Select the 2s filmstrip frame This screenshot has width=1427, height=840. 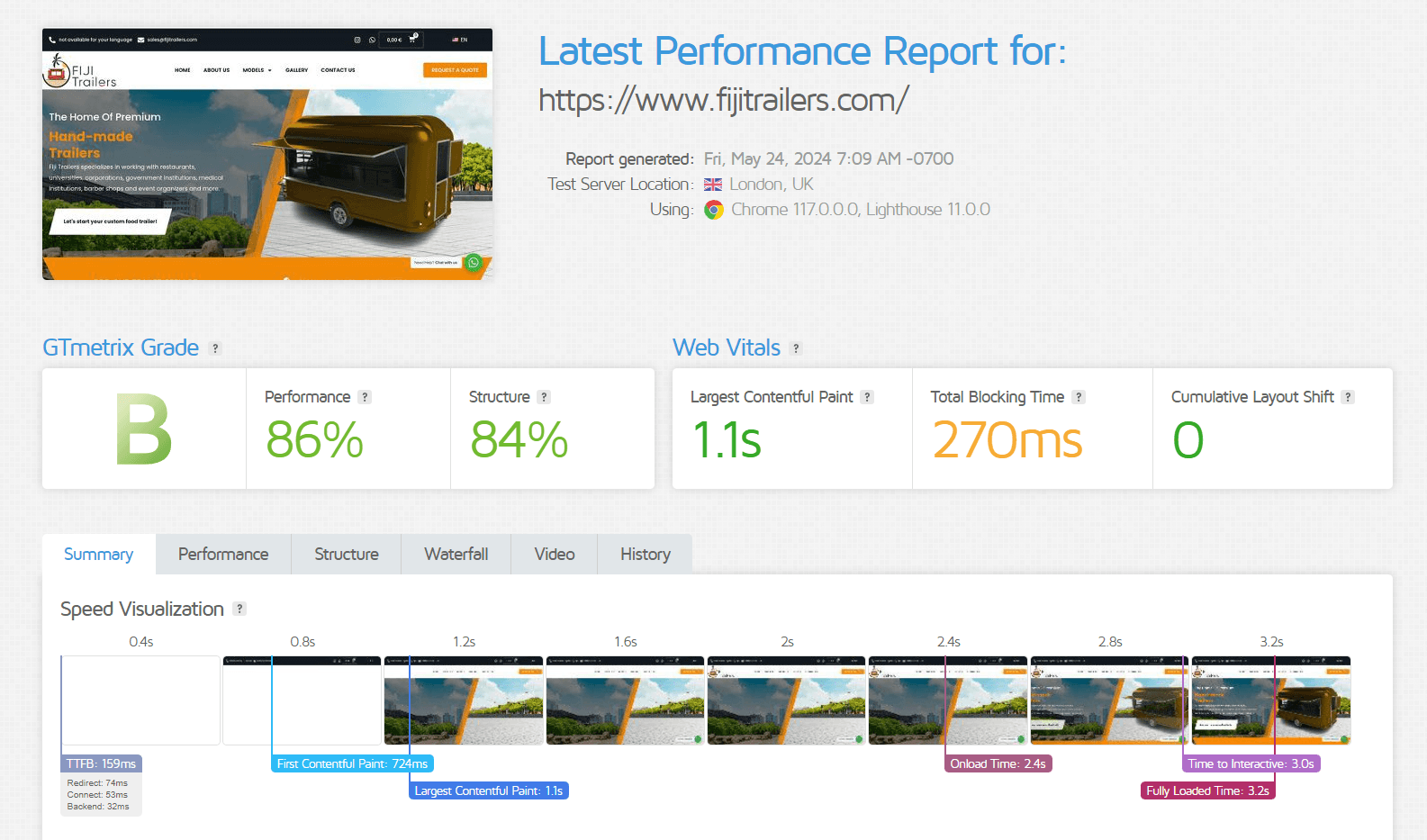click(x=787, y=700)
